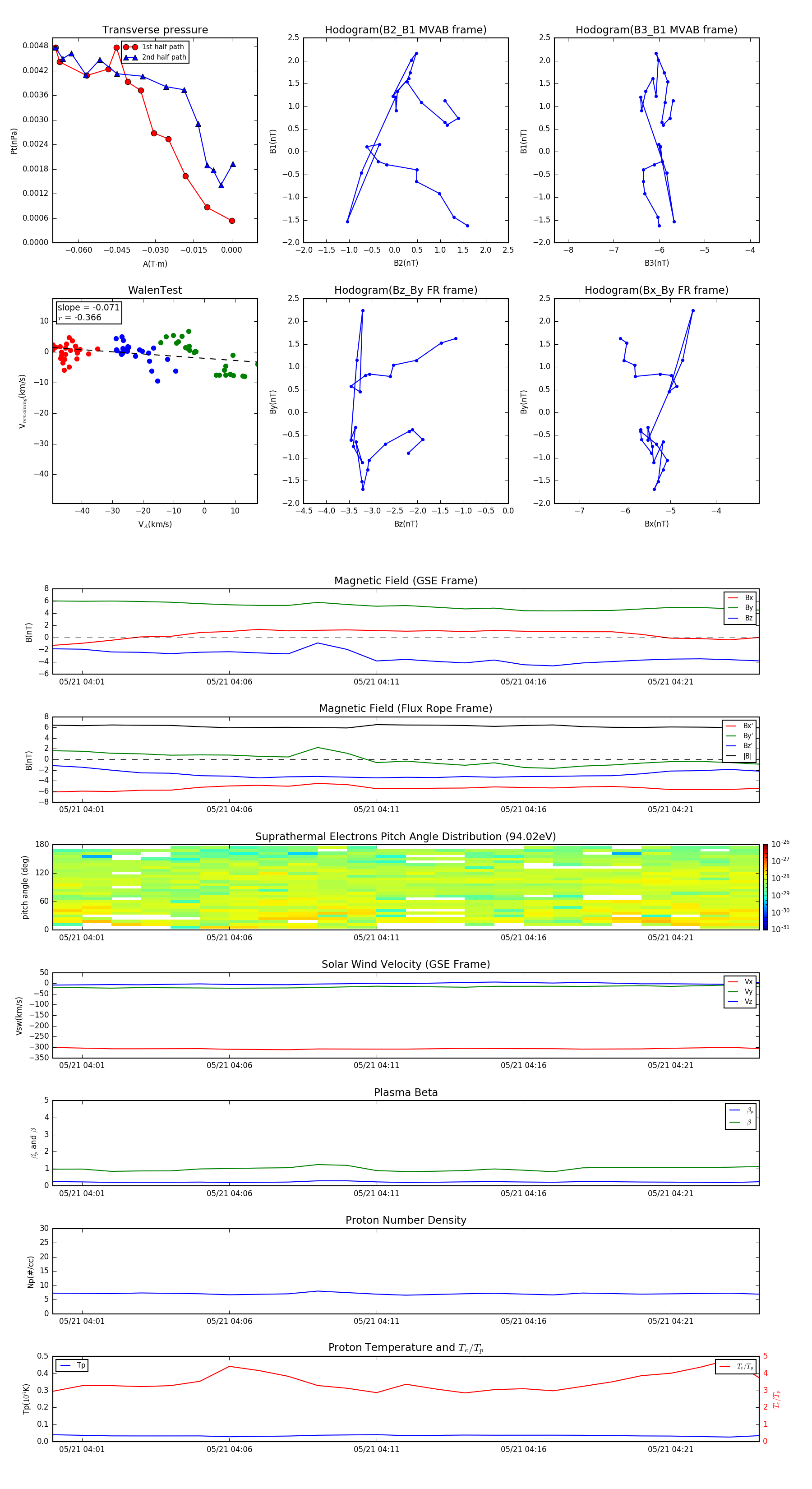This screenshot has height=1489, width=812.
Task: Click the 'B2(nT)' x-axis label
Action: click(x=406, y=264)
